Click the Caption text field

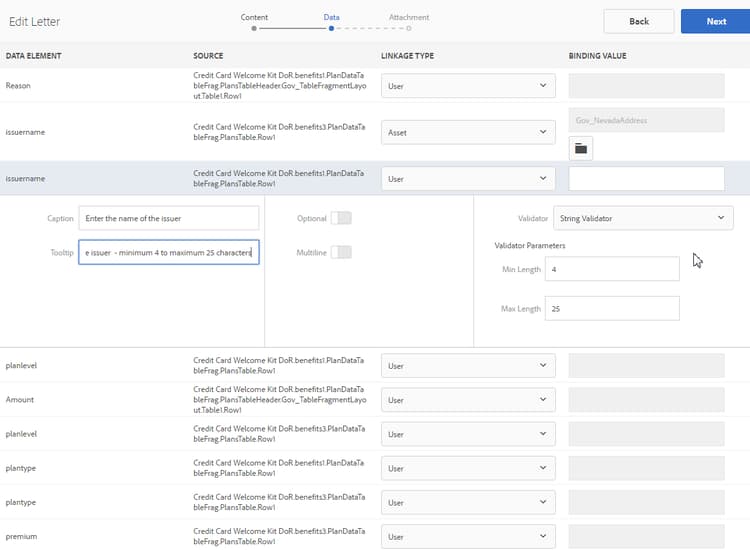(169, 218)
